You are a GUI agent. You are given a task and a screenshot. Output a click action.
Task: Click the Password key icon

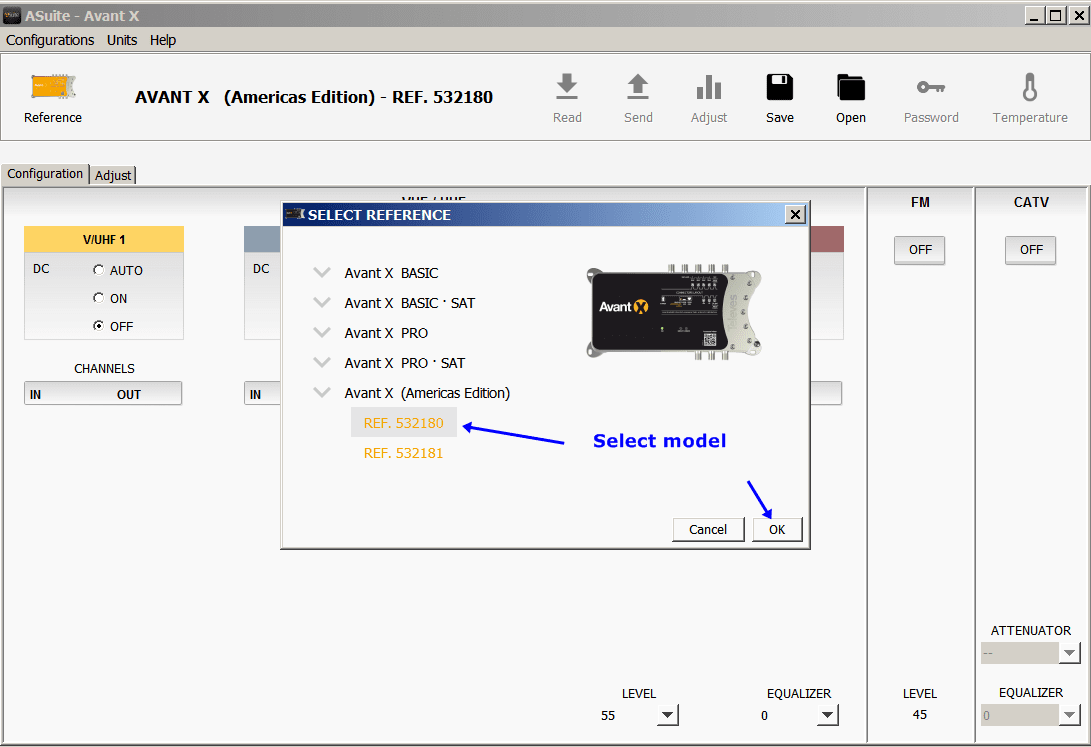[x=931, y=87]
